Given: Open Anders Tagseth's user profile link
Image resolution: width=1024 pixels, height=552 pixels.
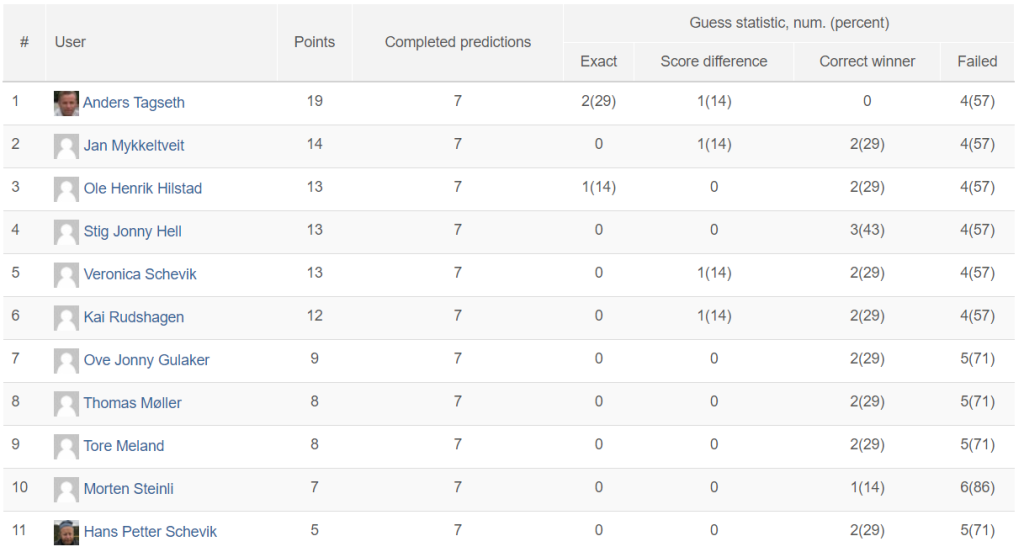Looking at the screenshot, I should coord(134,103).
